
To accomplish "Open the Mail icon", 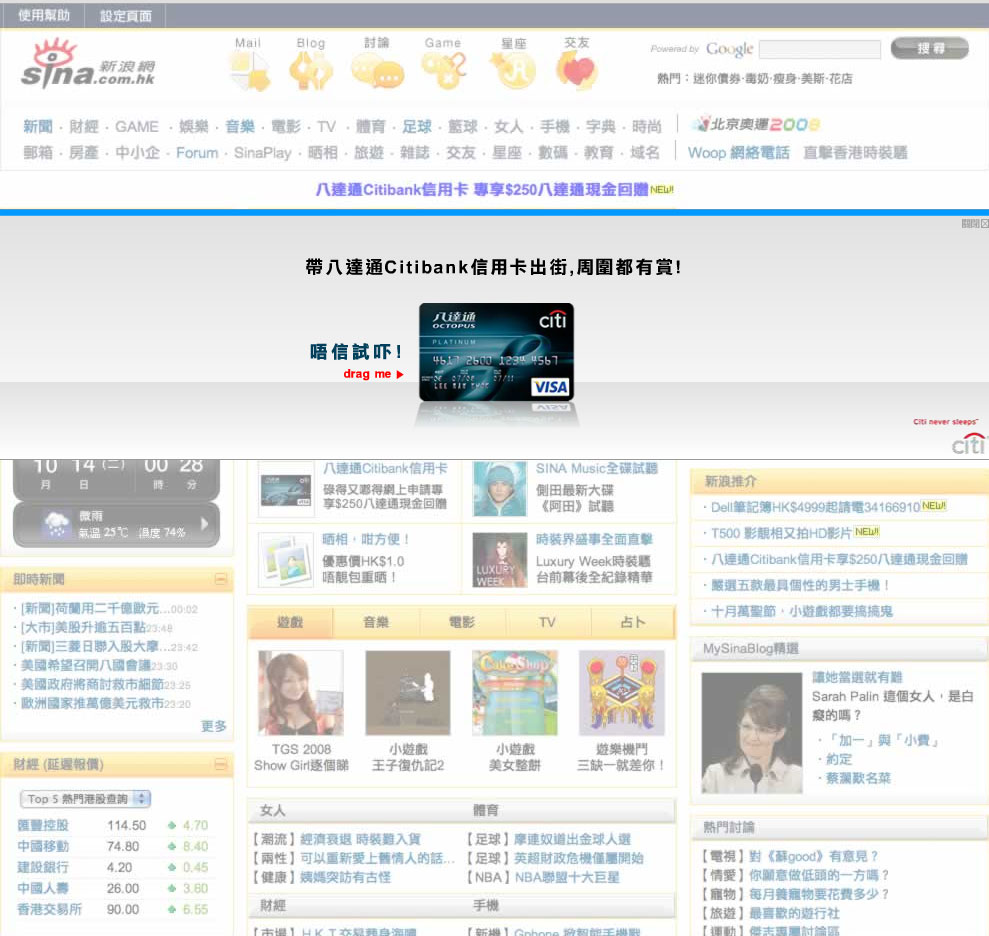I will click(x=250, y=70).
